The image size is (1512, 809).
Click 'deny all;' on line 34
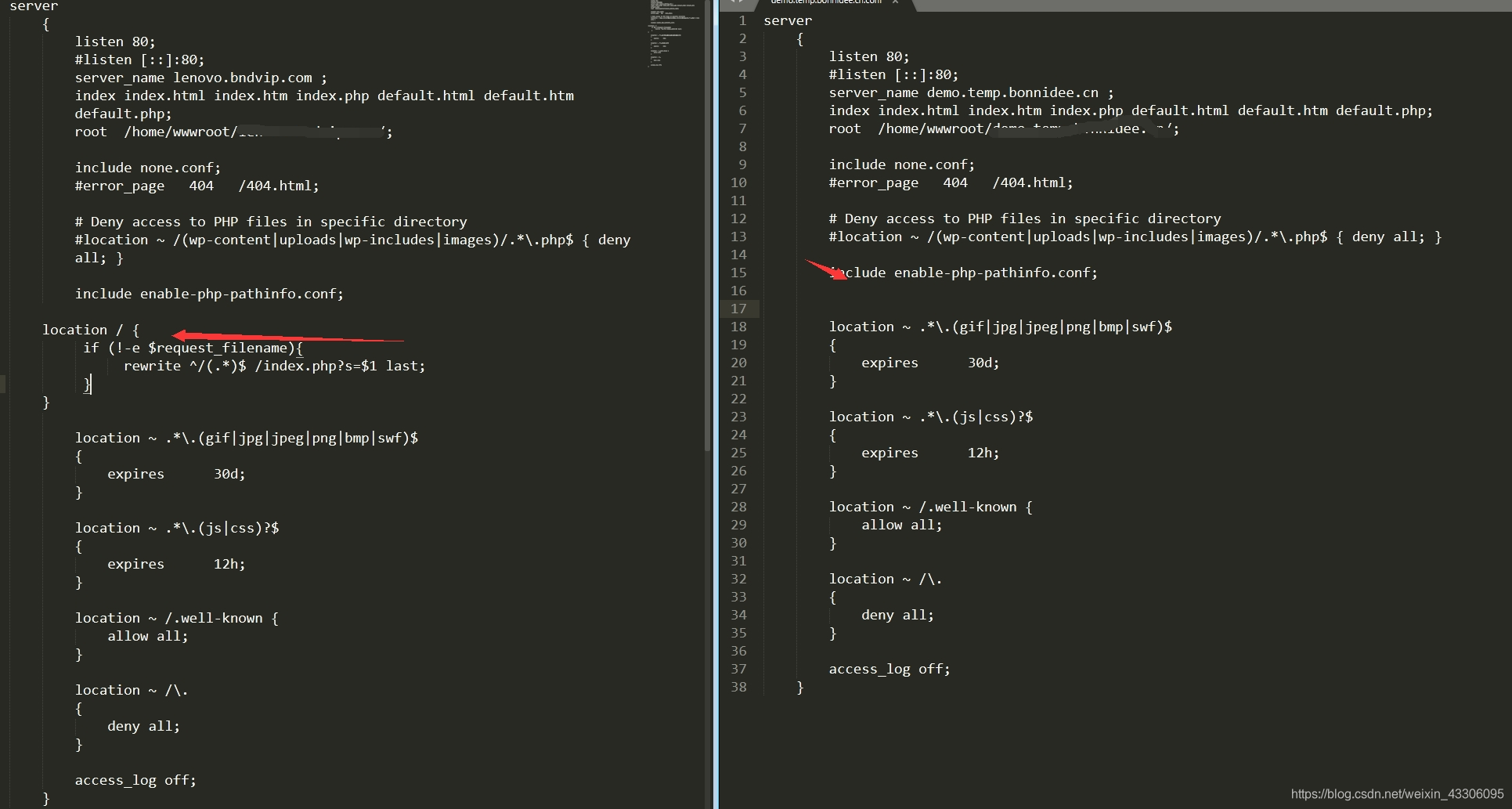pyautogui.click(x=898, y=615)
